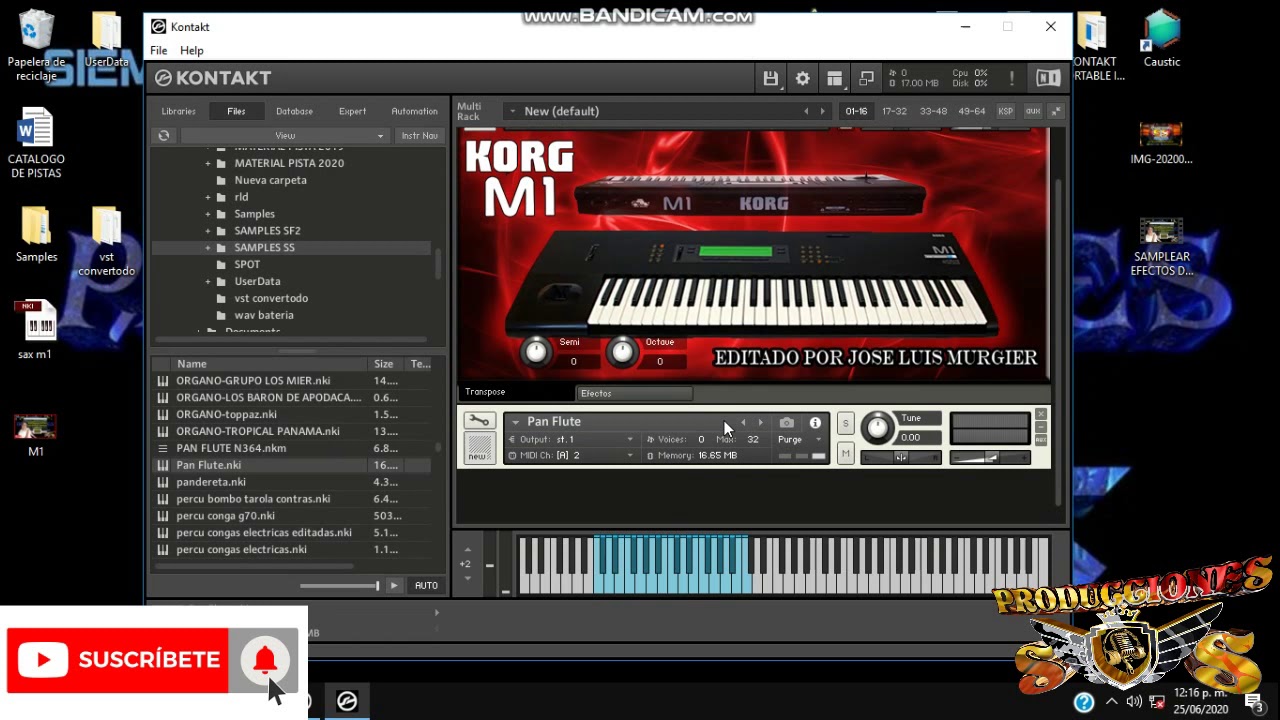Click the exclamation panic button

click(x=1011, y=78)
